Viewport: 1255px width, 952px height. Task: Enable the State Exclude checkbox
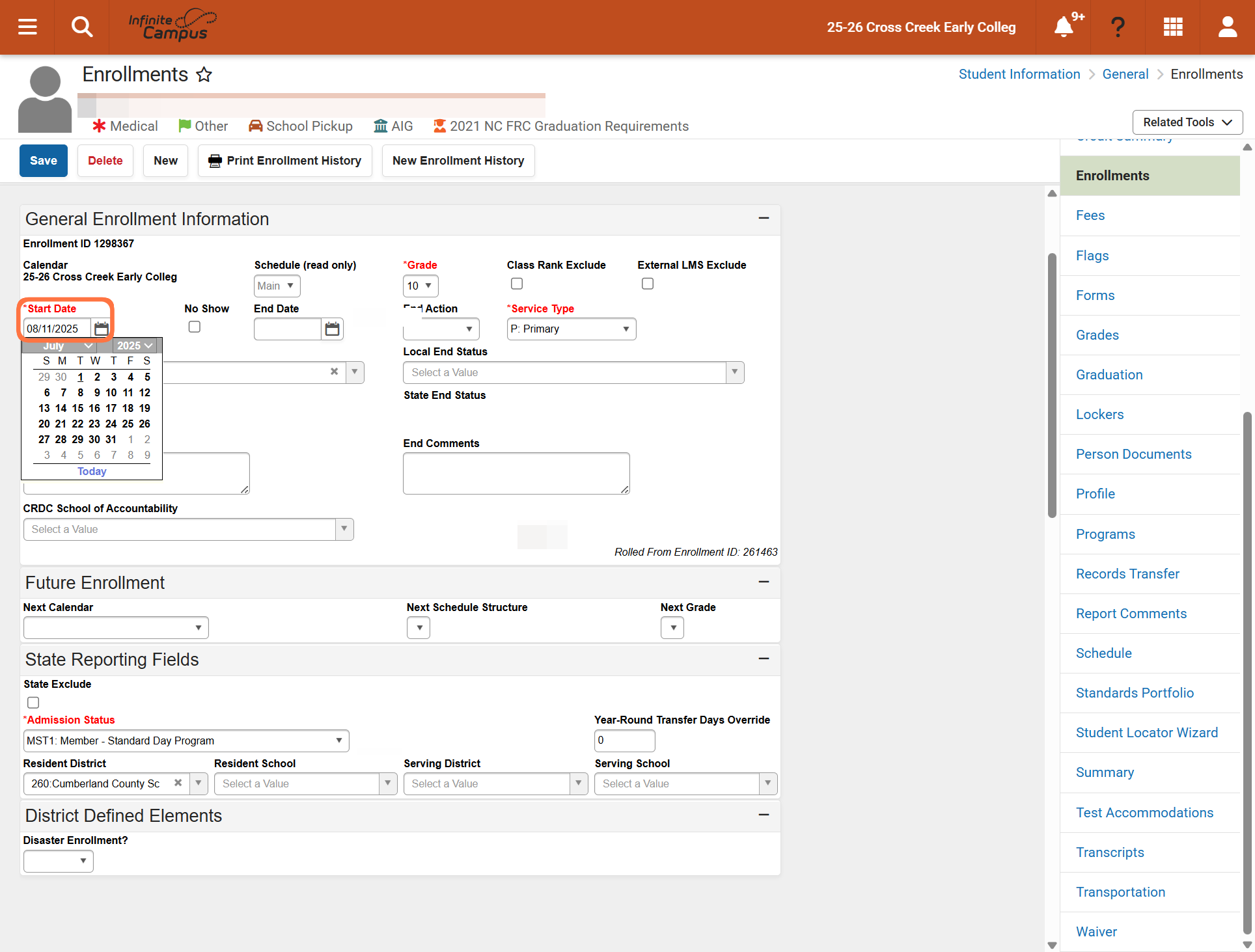[33, 703]
